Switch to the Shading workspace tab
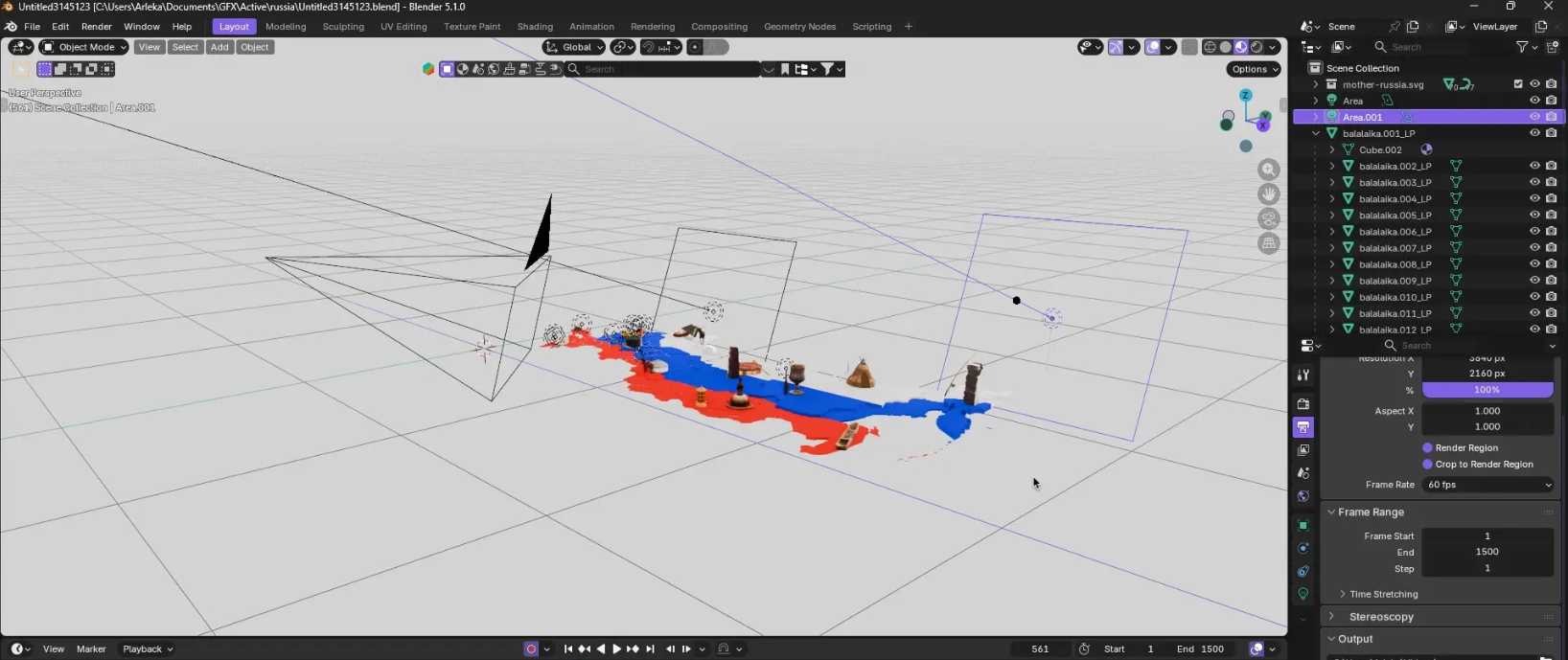1568x660 pixels. [x=535, y=27]
